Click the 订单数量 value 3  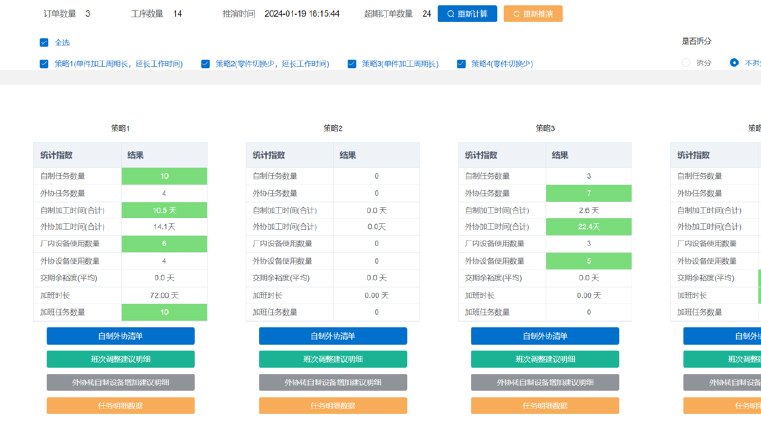(x=88, y=14)
